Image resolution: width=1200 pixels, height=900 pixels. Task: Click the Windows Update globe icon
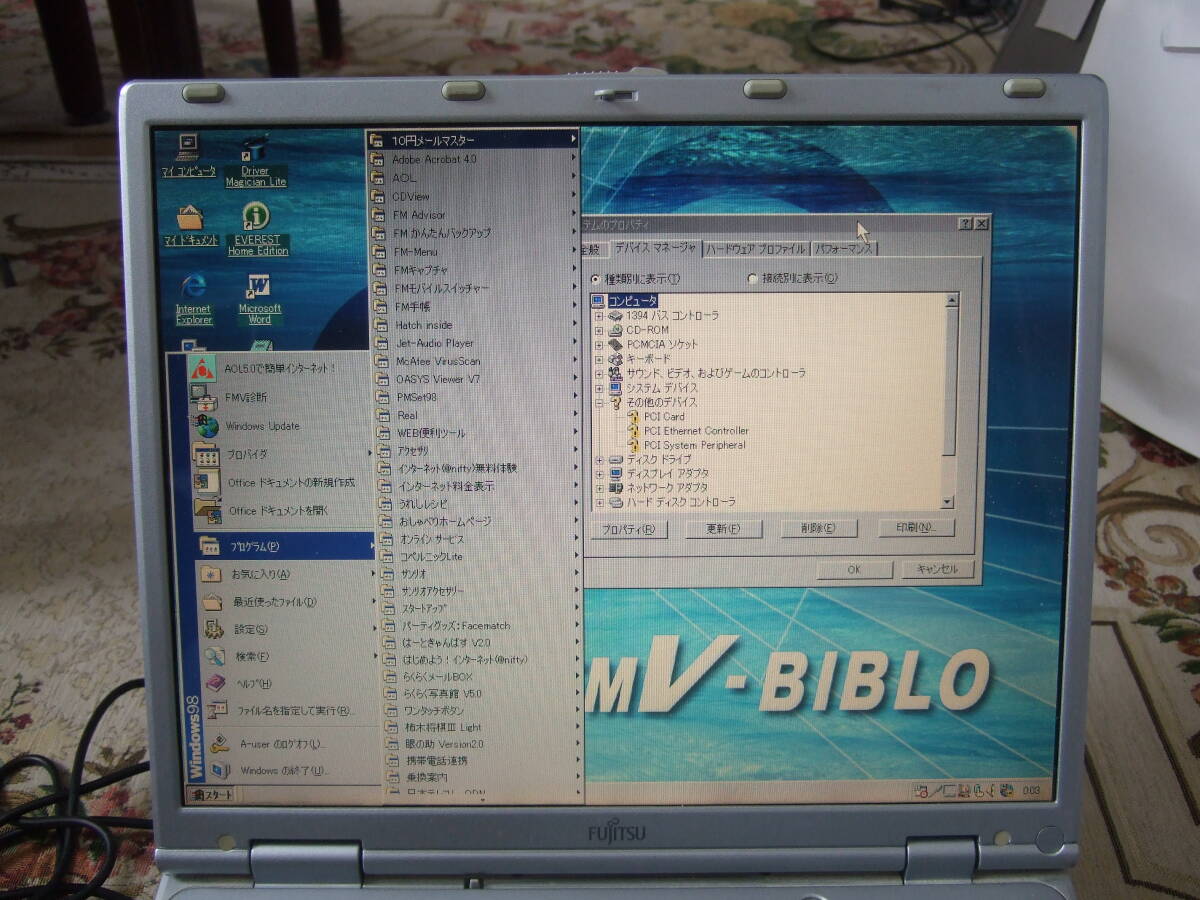coord(204,426)
